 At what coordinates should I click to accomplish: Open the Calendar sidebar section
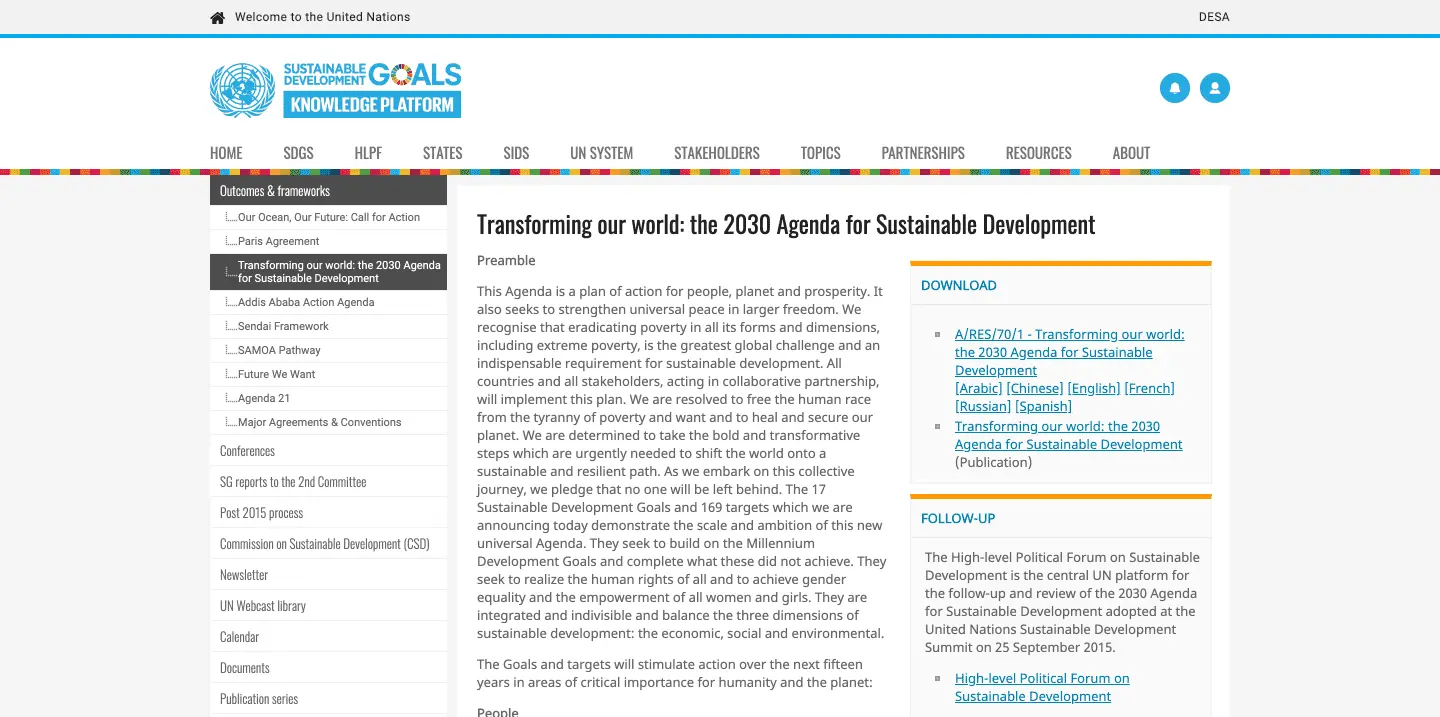click(328, 637)
